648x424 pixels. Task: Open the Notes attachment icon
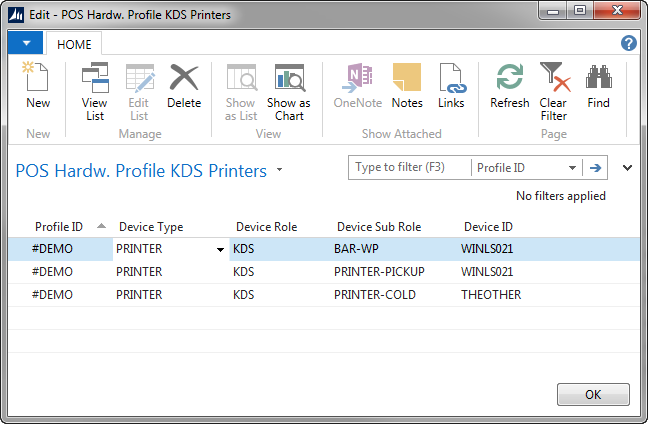point(407,86)
